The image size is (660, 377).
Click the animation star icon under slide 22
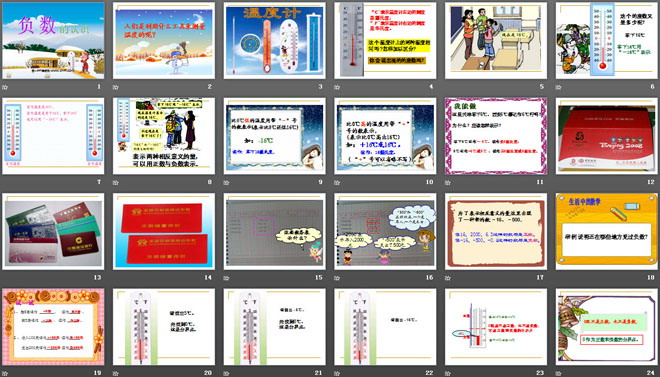point(337,373)
